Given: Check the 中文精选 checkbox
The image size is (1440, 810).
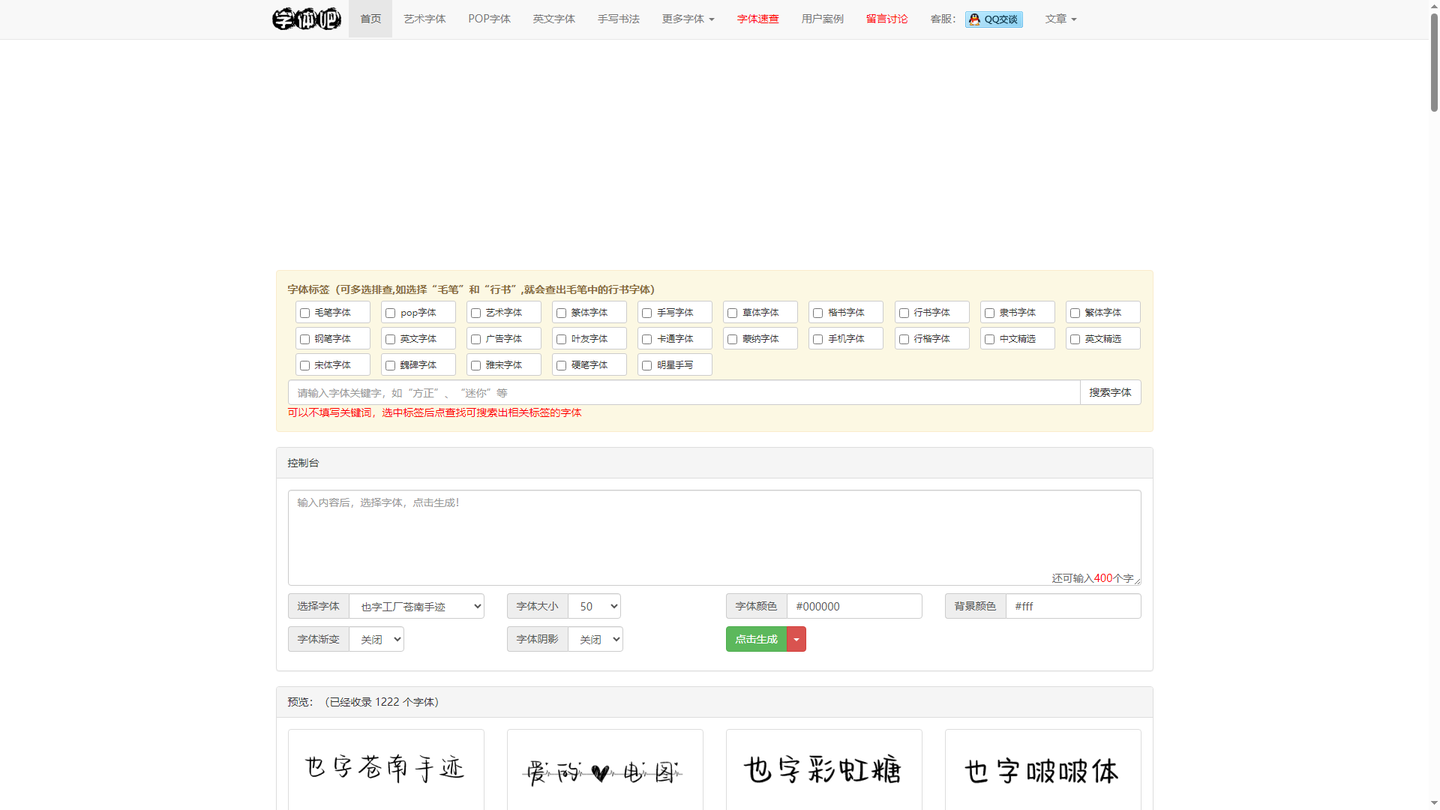Looking at the screenshot, I should (989, 339).
